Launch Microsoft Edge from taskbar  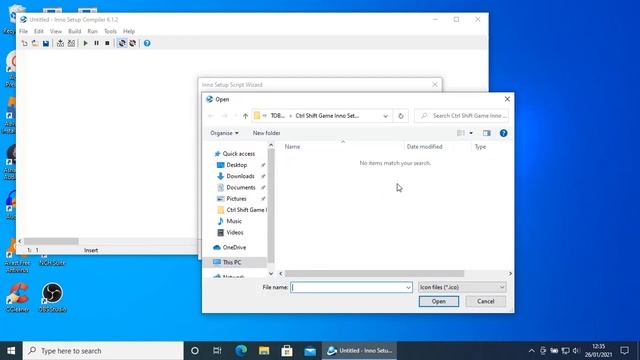[241, 351]
